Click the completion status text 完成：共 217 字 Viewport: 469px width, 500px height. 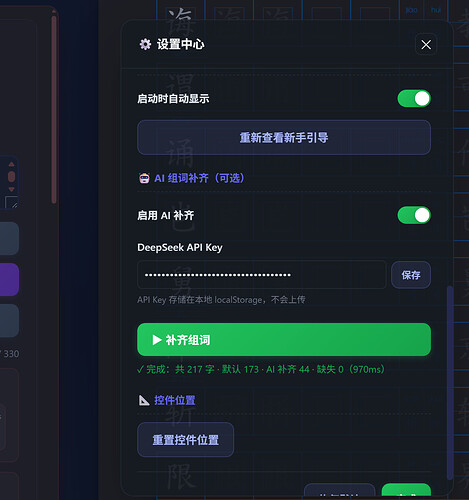(x=180, y=369)
